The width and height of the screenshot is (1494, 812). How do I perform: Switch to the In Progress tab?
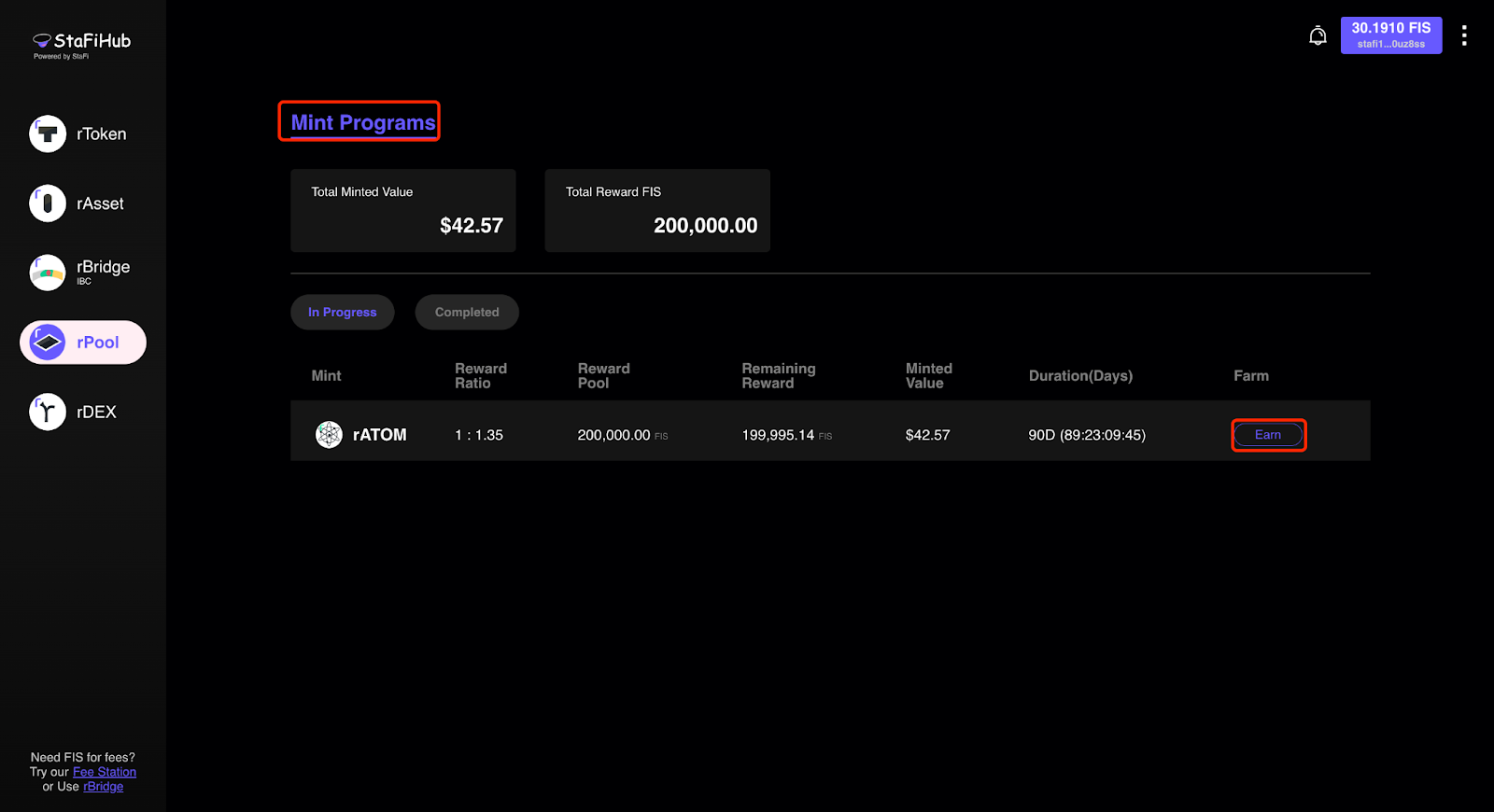coord(343,312)
